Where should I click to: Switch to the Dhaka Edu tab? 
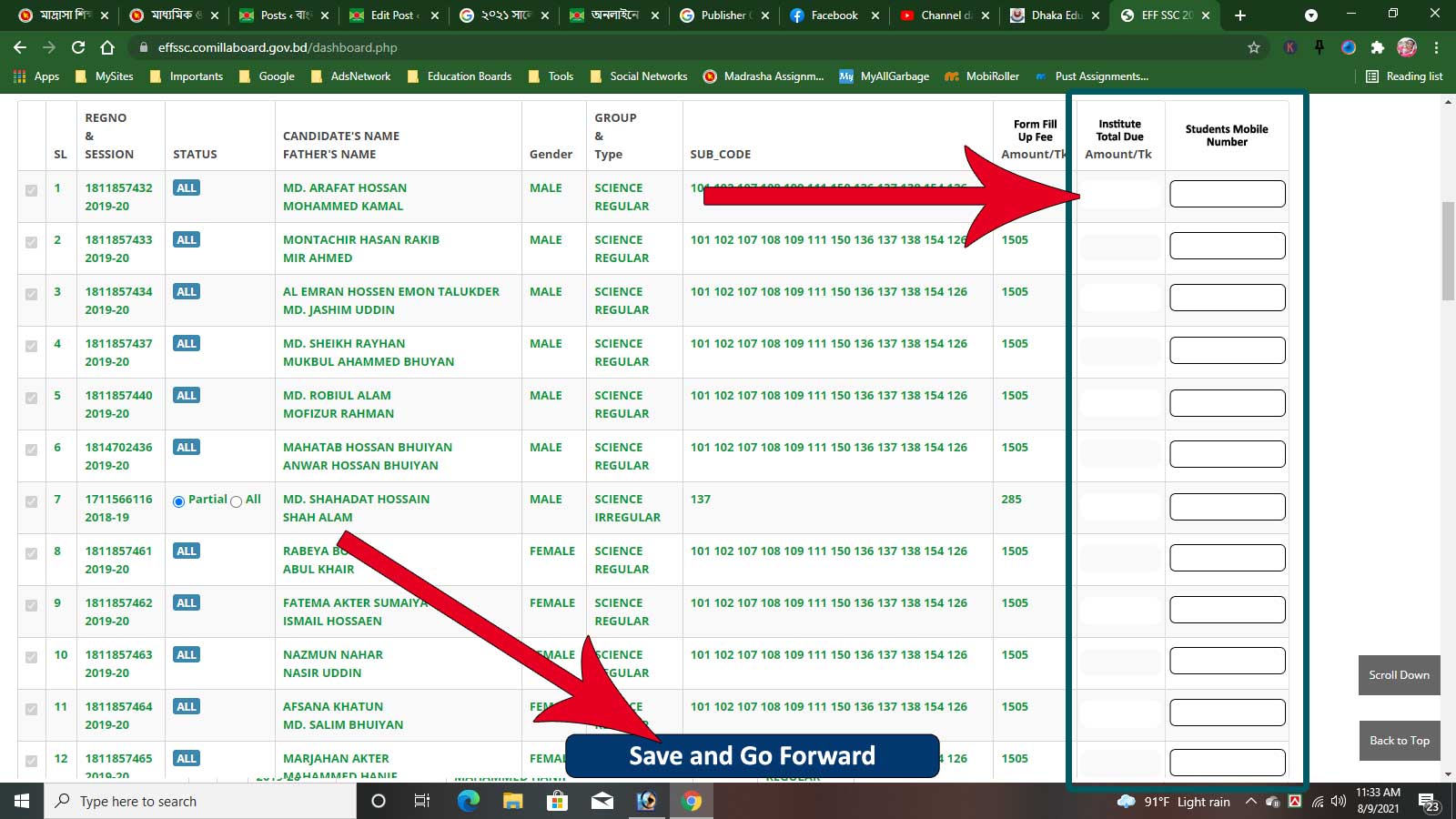coord(1056,15)
